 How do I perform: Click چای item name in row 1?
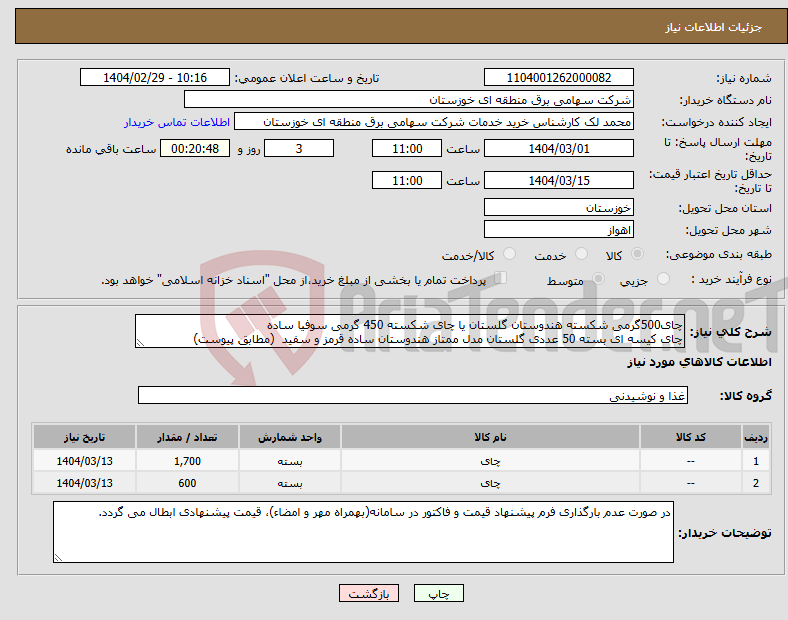tap(490, 461)
